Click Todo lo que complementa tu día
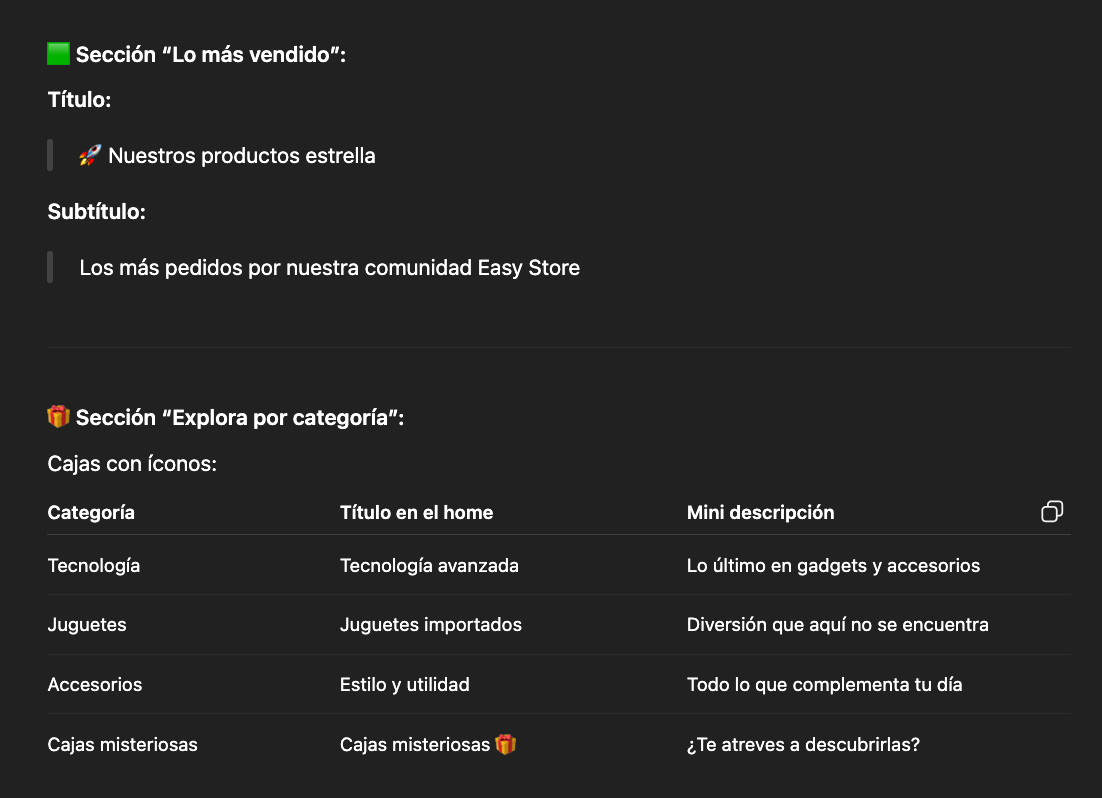The height and width of the screenshot is (798, 1102). (x=824, y=684)
